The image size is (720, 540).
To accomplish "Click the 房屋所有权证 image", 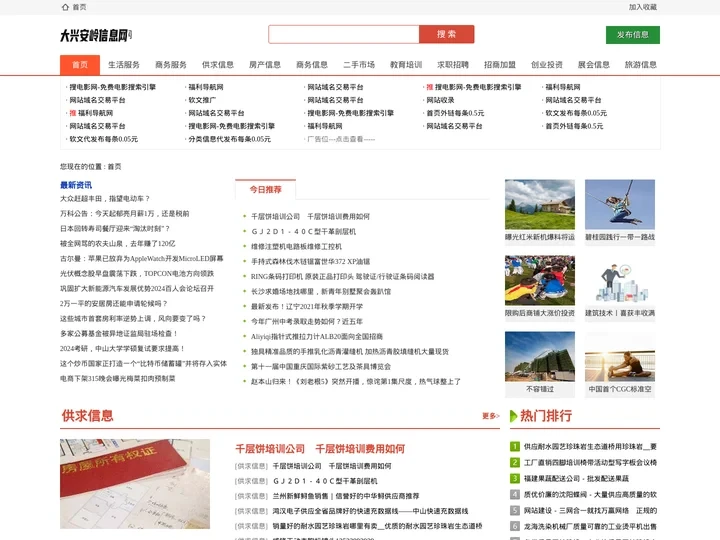I will coord(135,484).
